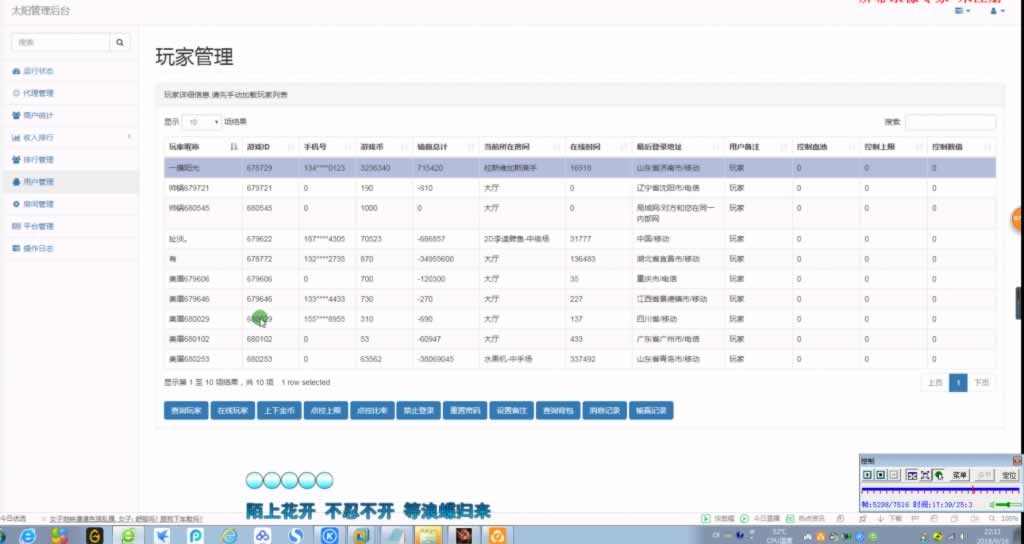This screenshot has width=1024, height=544.
Task: Open the rows-per-page dropdown showing 10
Action: pyautogui.click(x=202, y=122)
